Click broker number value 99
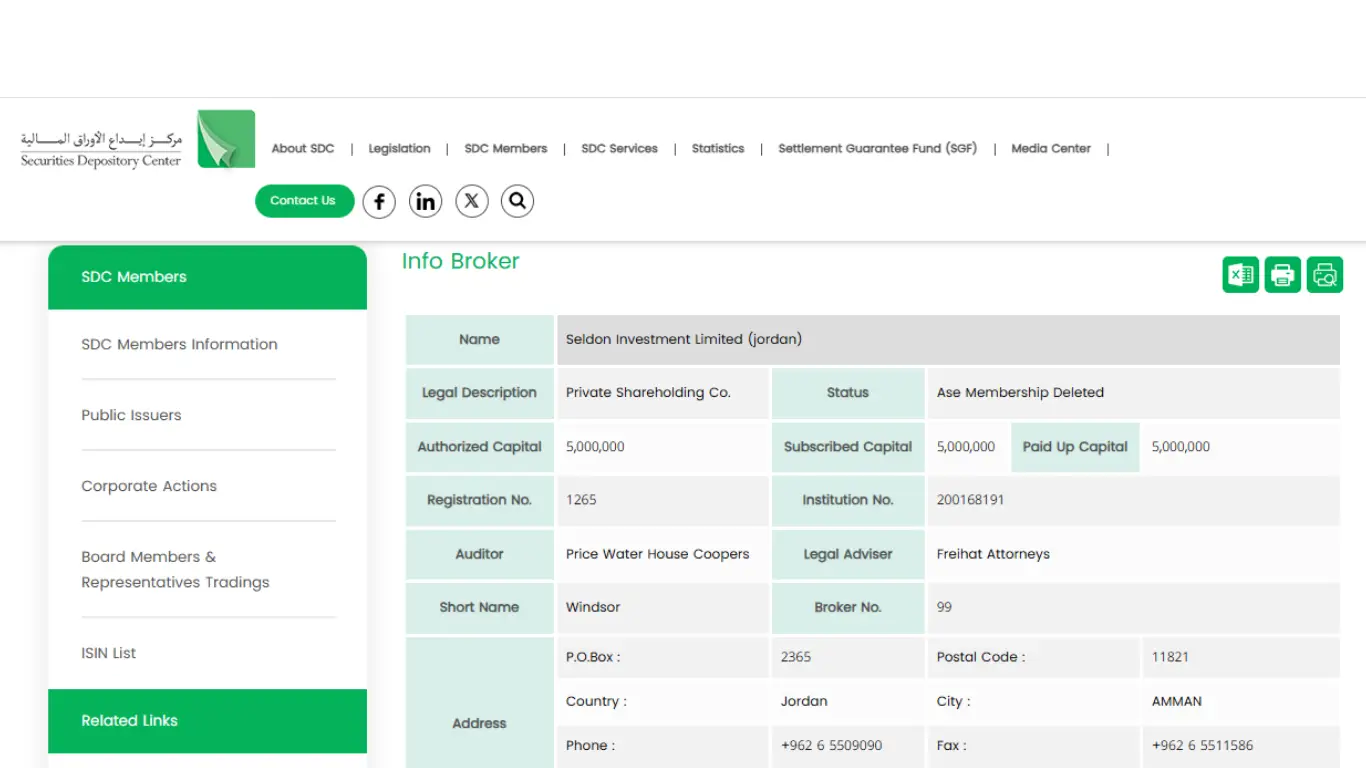This screenshot has height=768, width=1366. (944, 607)
